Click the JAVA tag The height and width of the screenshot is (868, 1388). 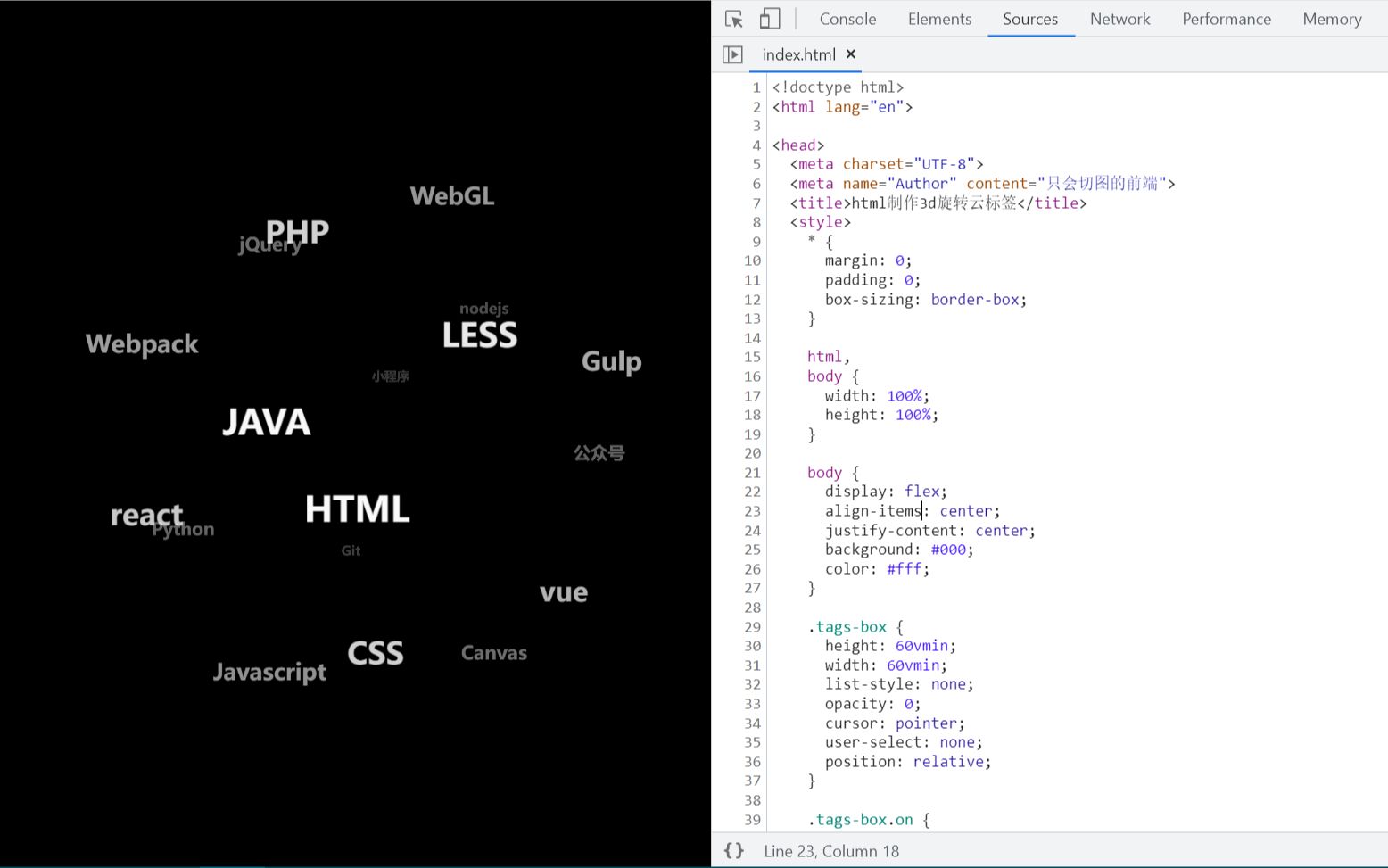pos(266,422)
